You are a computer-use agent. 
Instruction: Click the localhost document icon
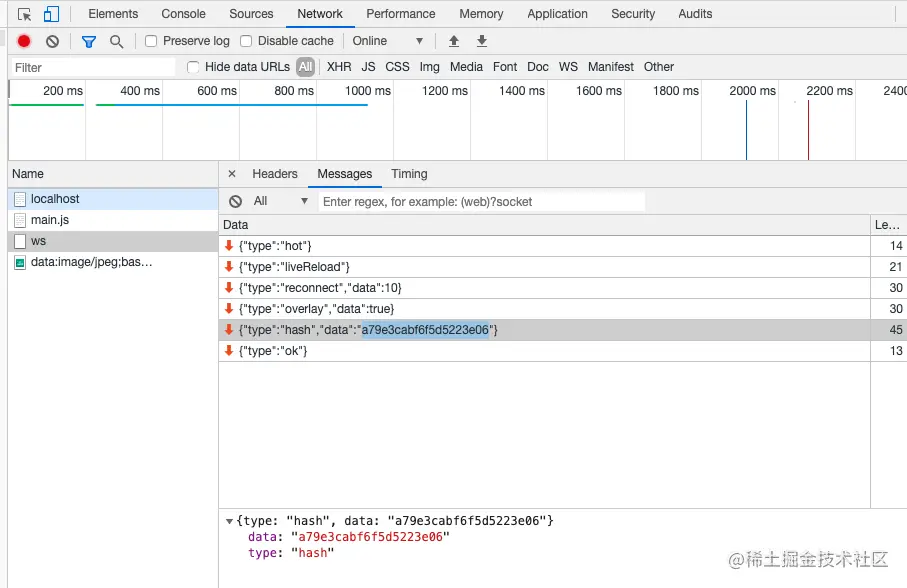(x=20, y=199)
